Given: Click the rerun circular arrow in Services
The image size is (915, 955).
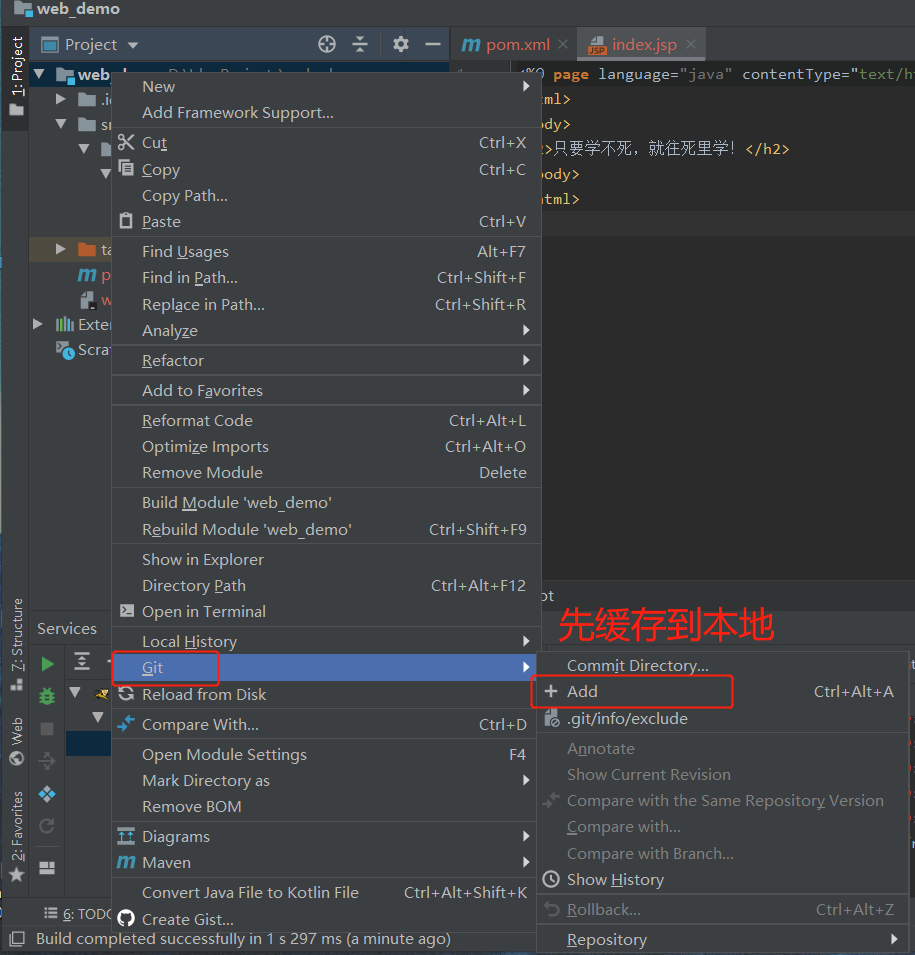Looking at the screenshot, I should (x=47, y=826).
